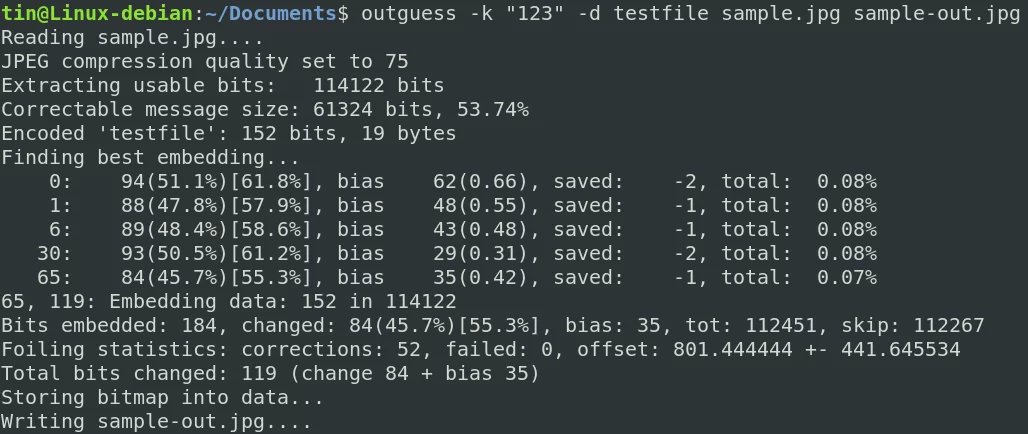The image size is (1028, 434).
Task: Click the JPEG compression quality line
Action: click(205, 62)
